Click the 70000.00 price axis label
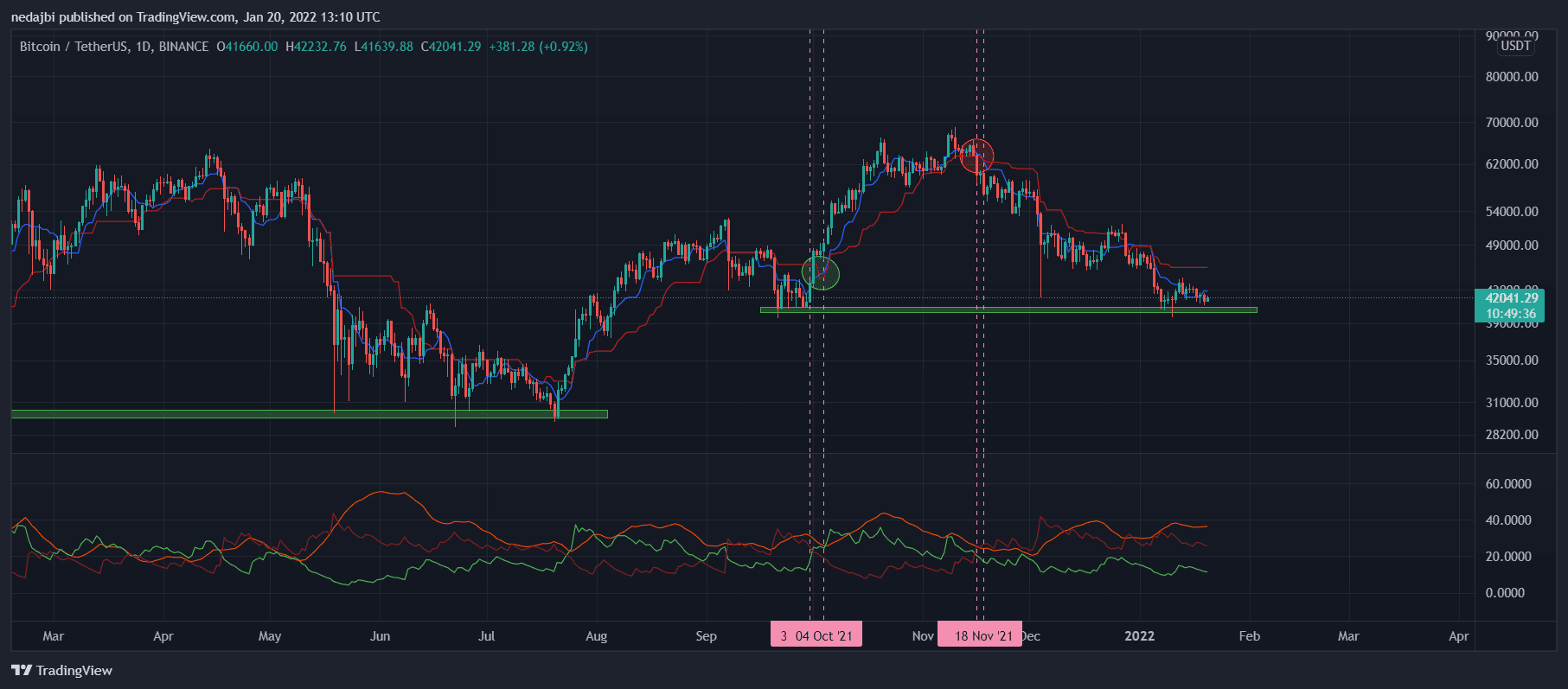 point(1512,123)
